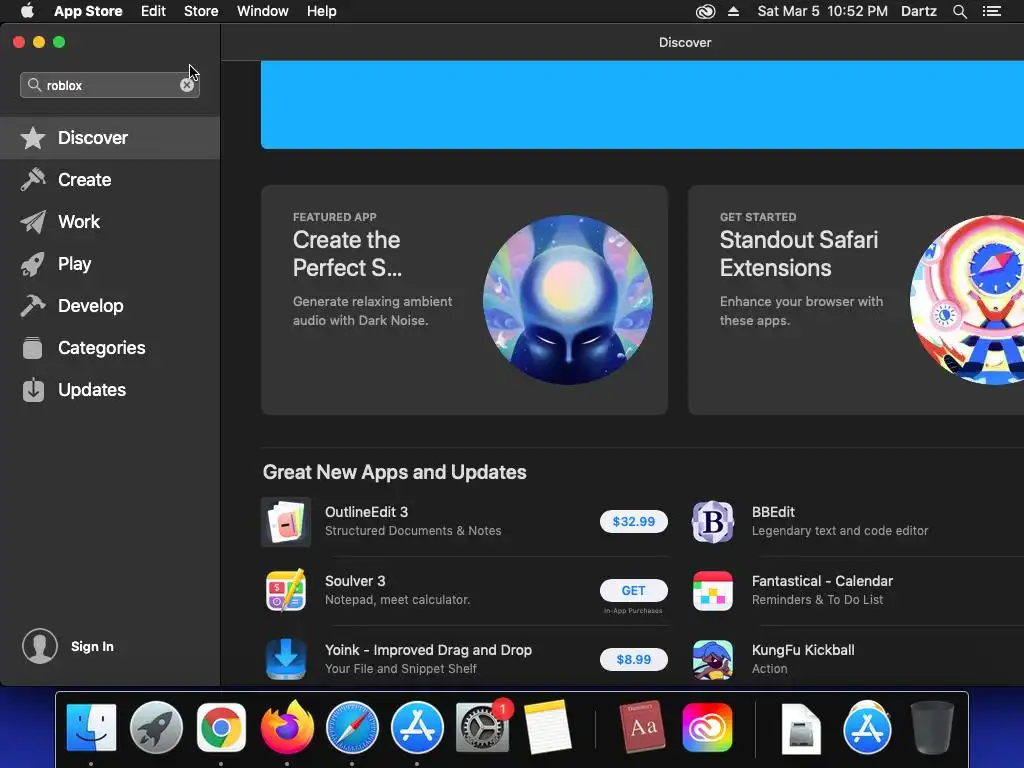Open the Play section with the rocket icon
This screenshot has height=768, width=1024.
tap(110, 264)
